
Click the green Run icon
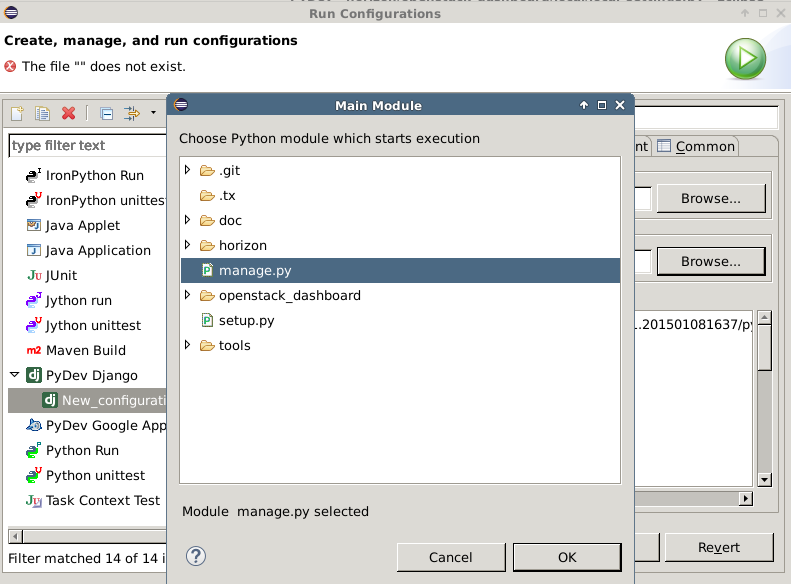pyautogui.click(x=745, y=59)
